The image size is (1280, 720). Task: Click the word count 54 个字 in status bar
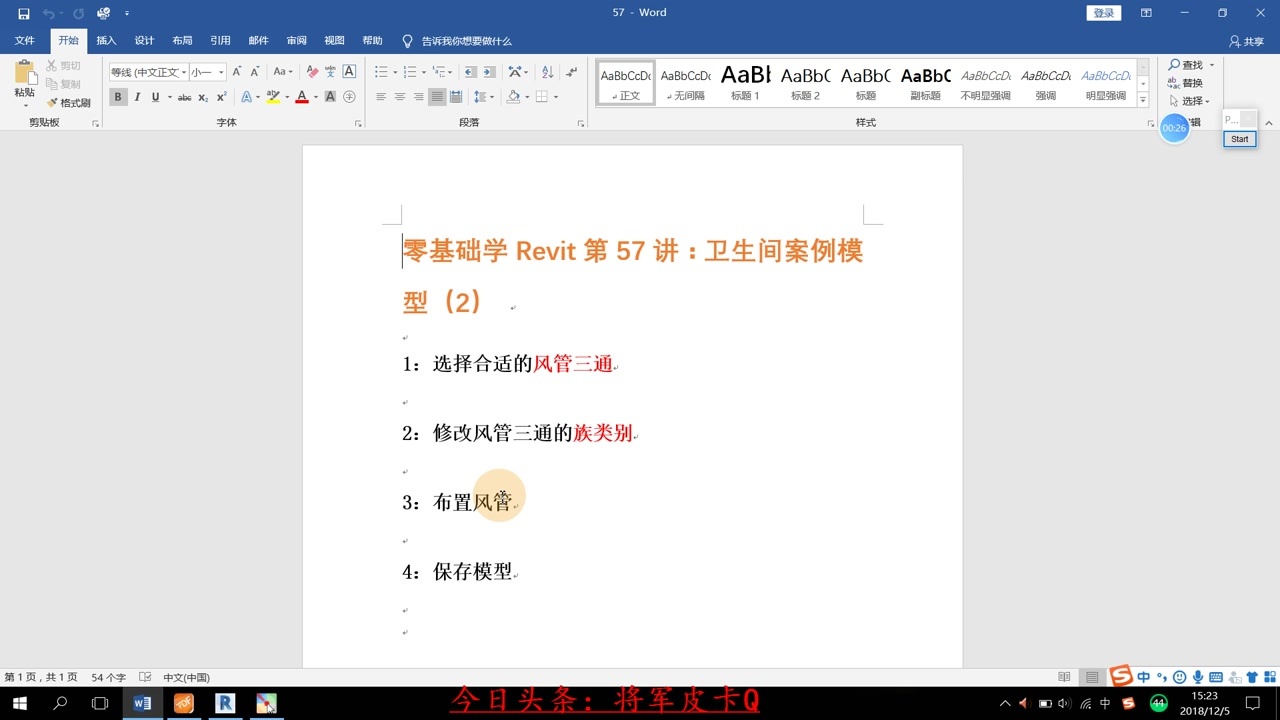[109, 677]
